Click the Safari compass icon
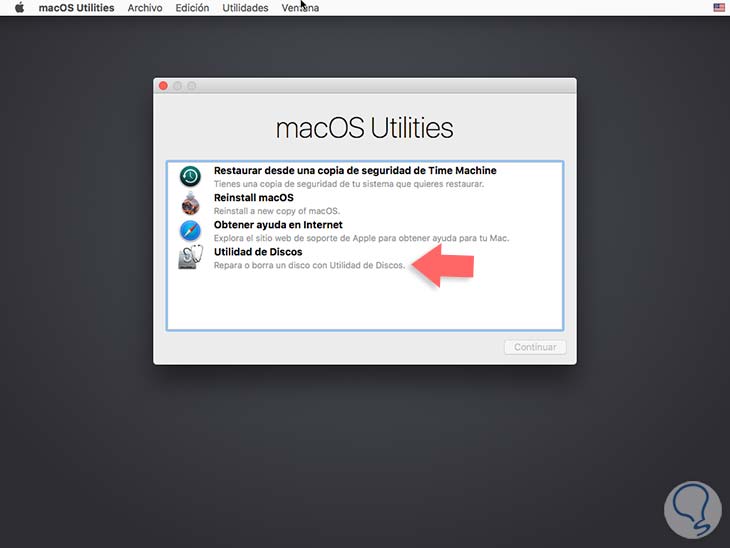The height and width of the screenshot is (548, 730). [x=190, y=230]
